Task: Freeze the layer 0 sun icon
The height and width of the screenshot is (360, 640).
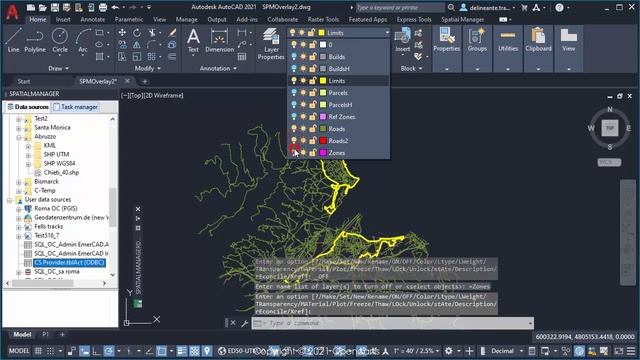Action: tap(303, 44)
